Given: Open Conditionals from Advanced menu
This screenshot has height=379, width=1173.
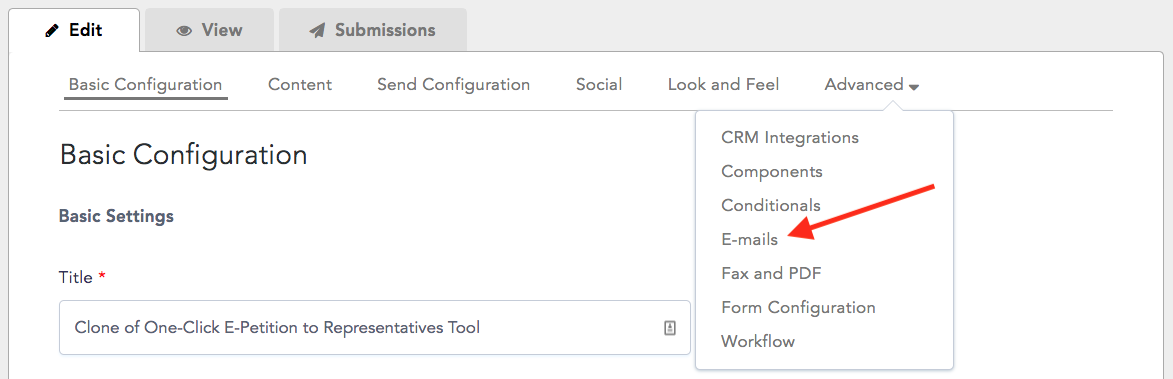Looking at the screenshot, I should coord(771,206).
